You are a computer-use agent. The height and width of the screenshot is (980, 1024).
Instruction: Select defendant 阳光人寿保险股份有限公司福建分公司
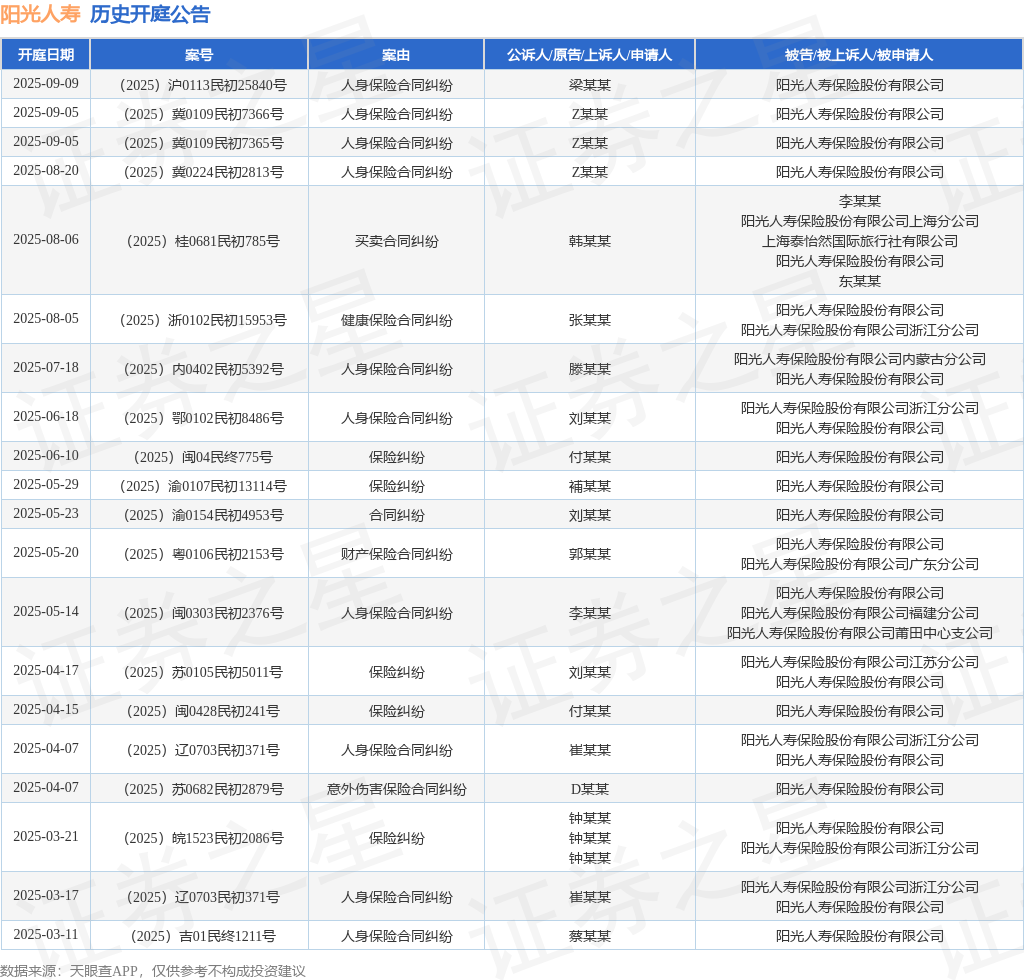(x=859, y=614)
